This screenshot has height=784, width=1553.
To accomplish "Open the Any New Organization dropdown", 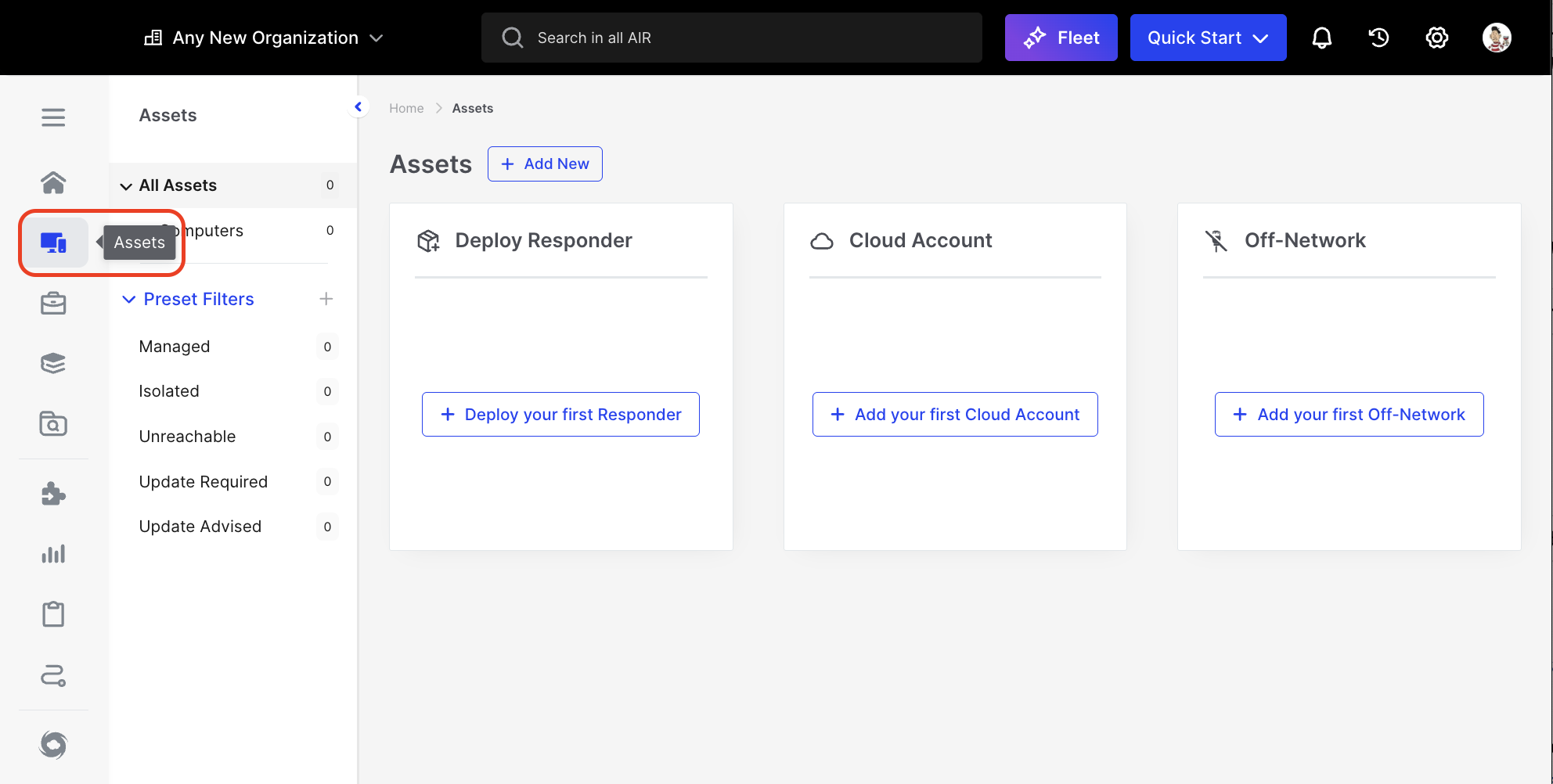I will [264, 38].
